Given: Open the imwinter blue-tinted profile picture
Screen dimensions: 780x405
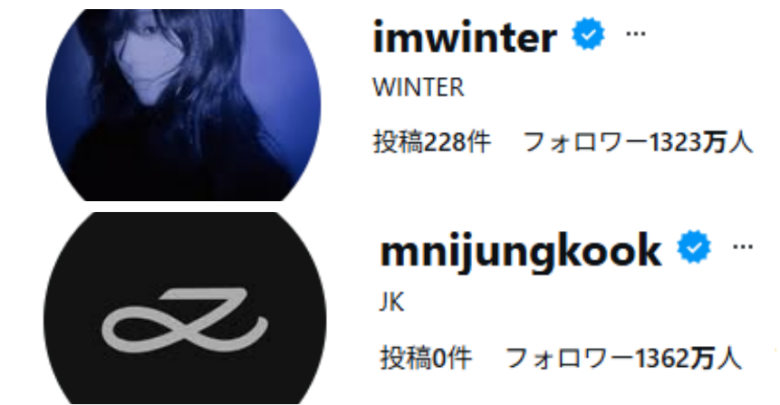Looking at the screenshot, I should click(184, 104).
